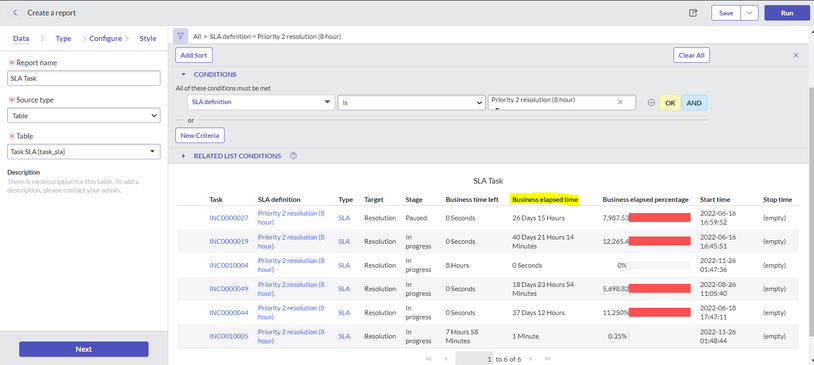
Task: Click the Business time left column header
Action: point(472,199)
